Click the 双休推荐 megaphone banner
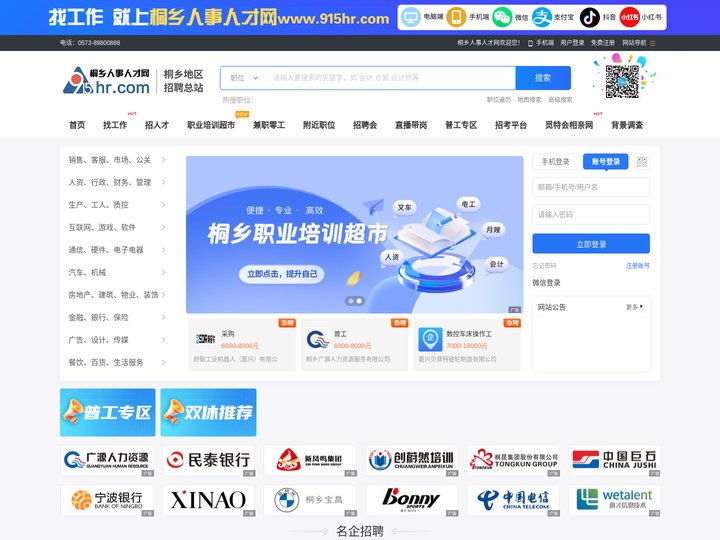Screen dimensions: 720x540 208,412
